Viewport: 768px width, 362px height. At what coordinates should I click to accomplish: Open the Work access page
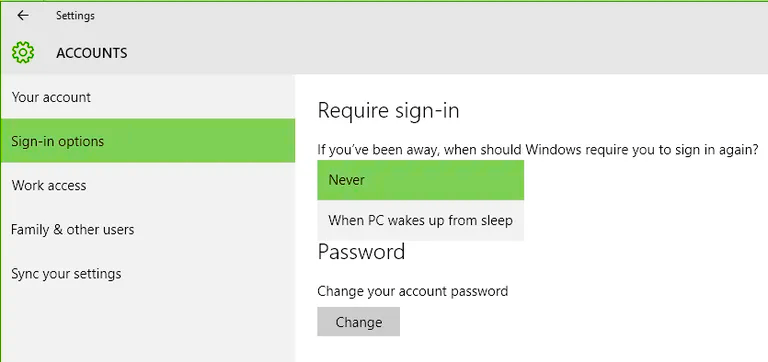click(x=148, y=185)
